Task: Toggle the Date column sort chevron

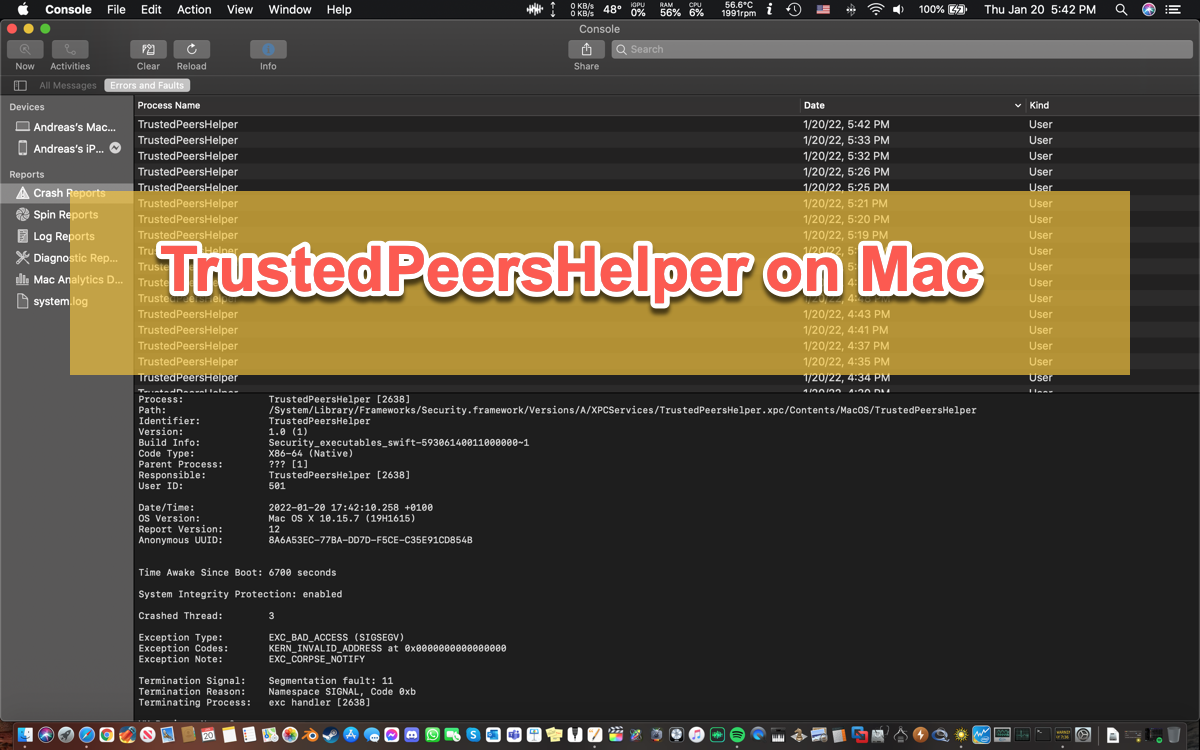Action: click(1018, 105)
